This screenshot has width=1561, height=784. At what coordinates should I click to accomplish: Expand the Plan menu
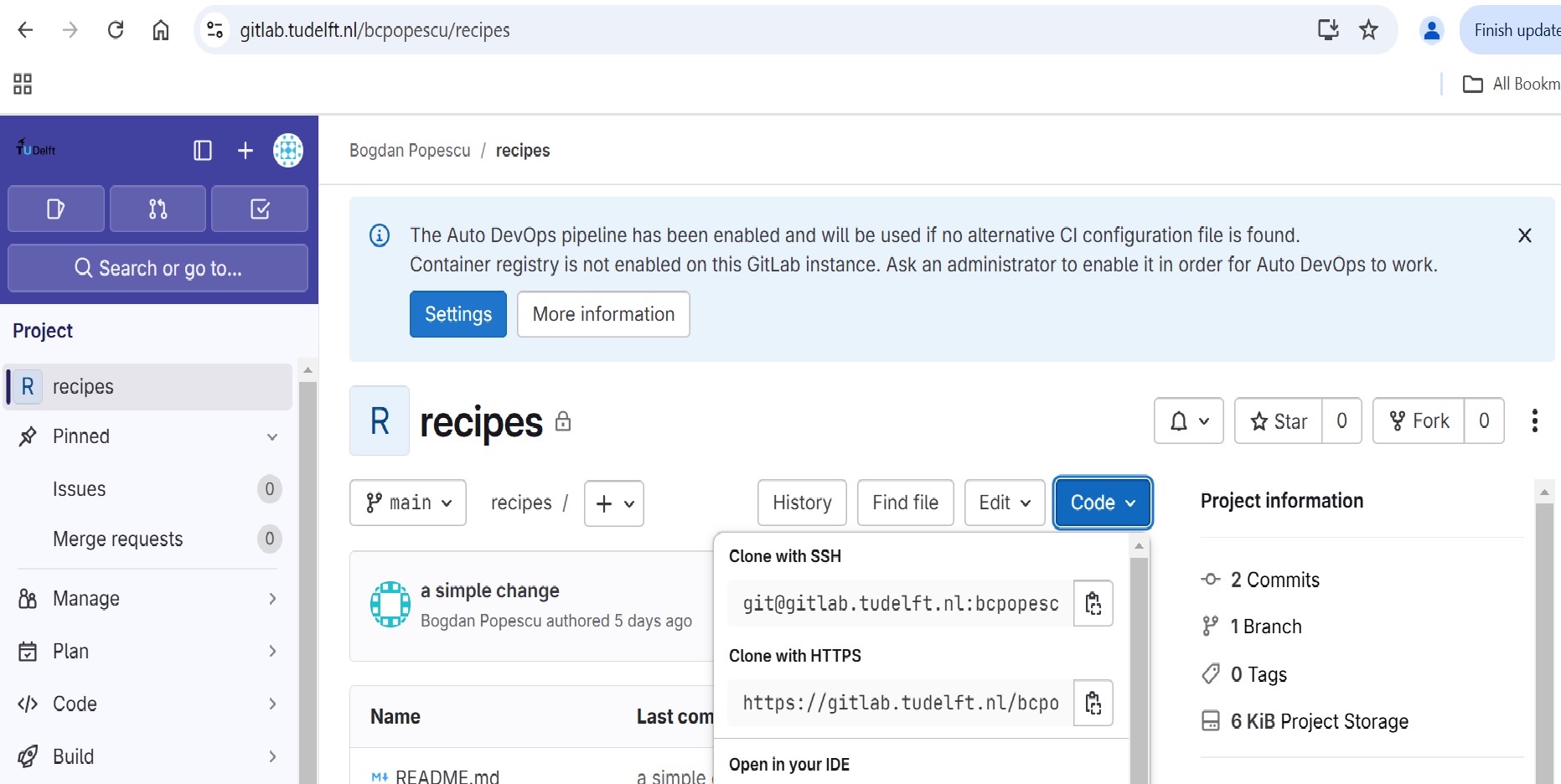point(149,651)
